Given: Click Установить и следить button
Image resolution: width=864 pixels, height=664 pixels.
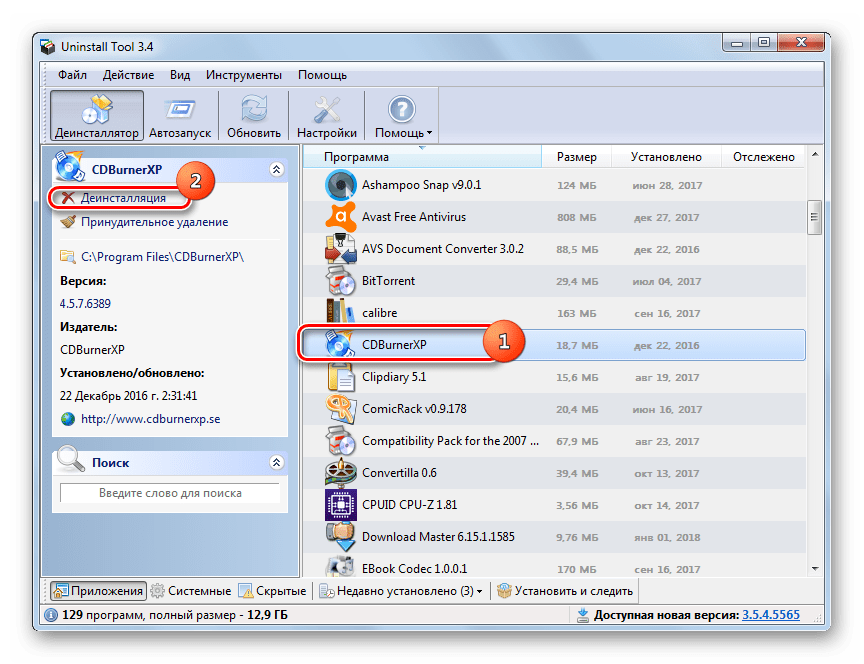Looking at the screenshot, I should [x=565, y=591].
